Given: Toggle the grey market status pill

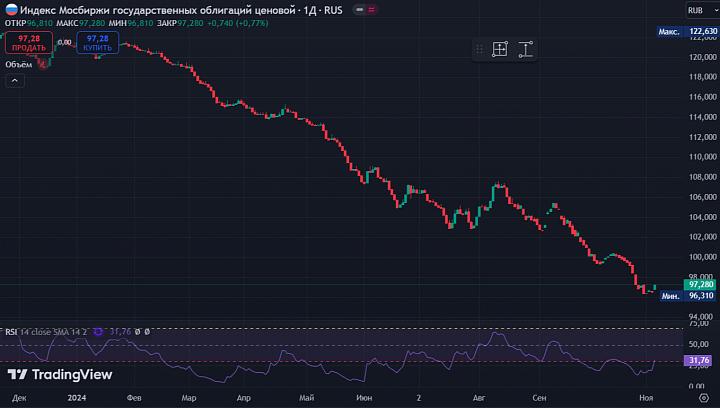Looking at the screenshot, I should click(x=359, y=10).
